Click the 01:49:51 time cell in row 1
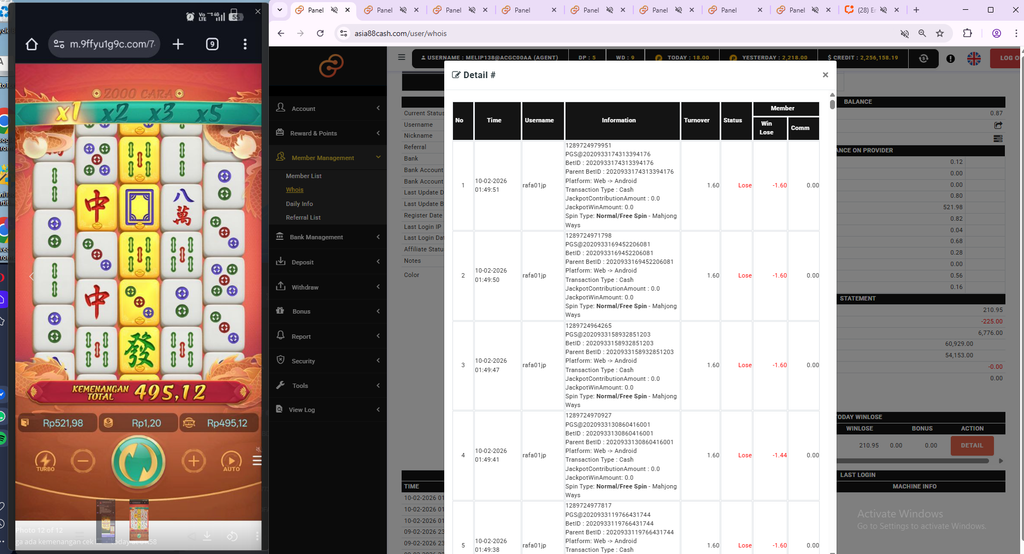Image resolution: width=1024 pixels, height=554 pixels. (x=496, y=186)
